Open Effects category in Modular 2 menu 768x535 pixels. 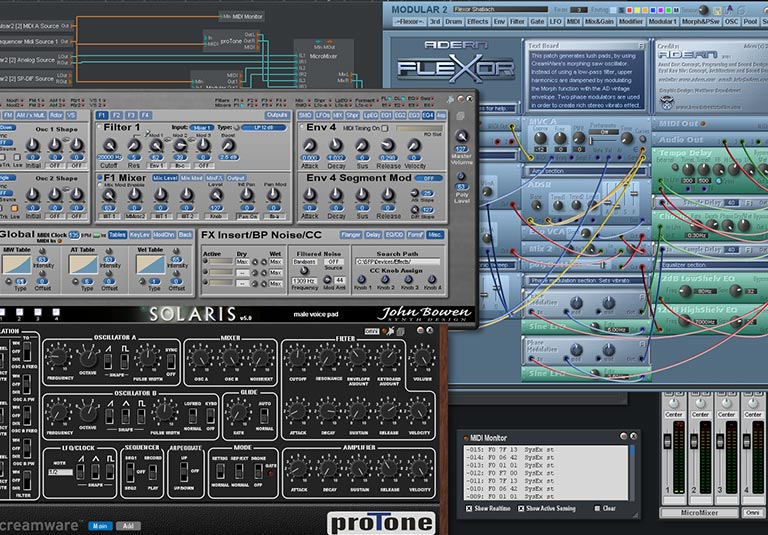(478, 22)
